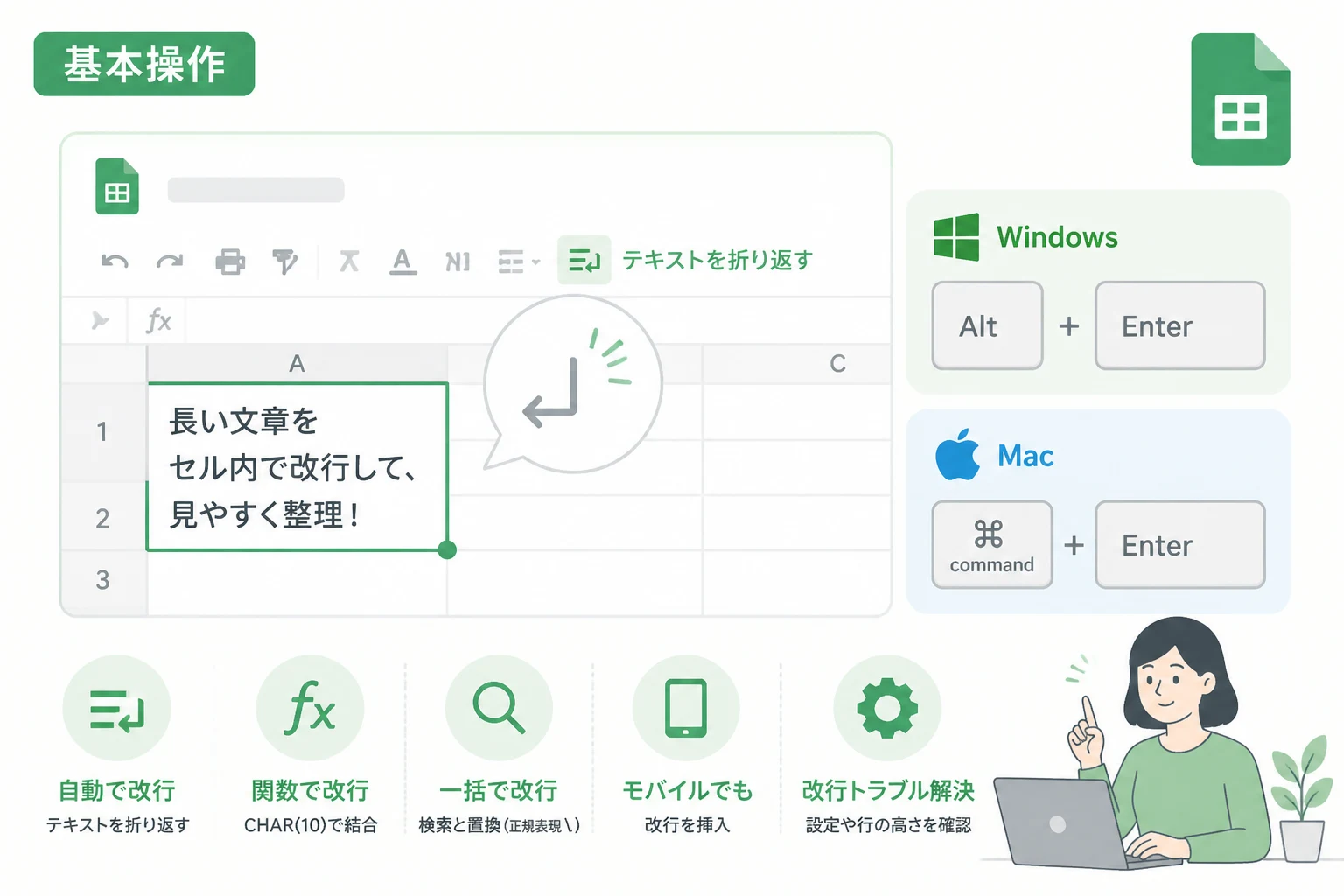Click the undo arrow in the toolbar

click(x=115, y=261)
